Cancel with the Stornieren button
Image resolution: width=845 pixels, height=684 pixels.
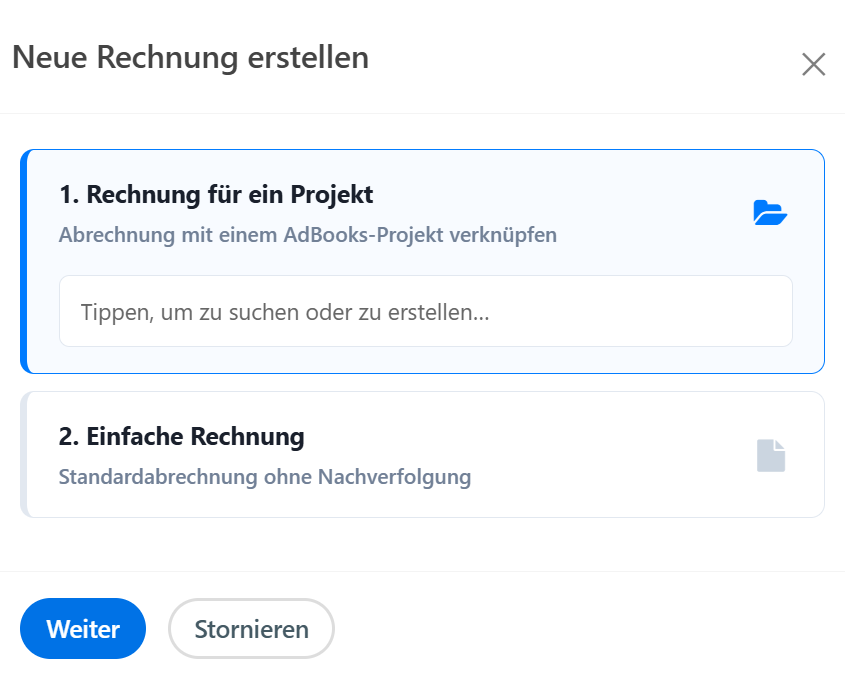[251, 629]
